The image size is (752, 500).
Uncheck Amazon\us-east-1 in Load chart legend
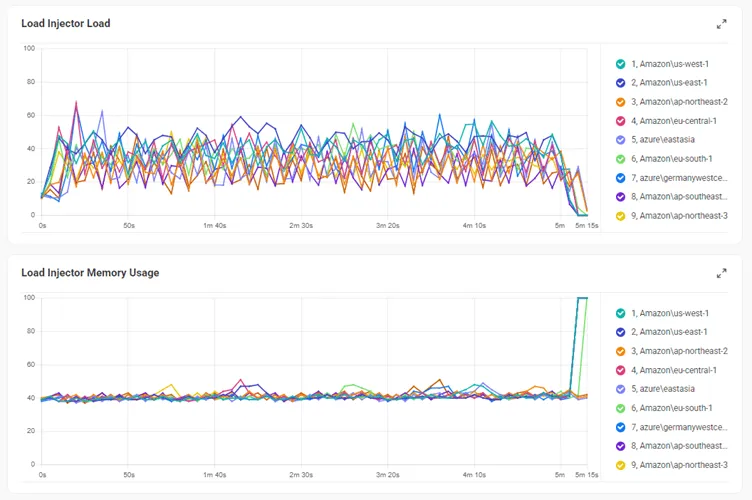coord(621,83)
